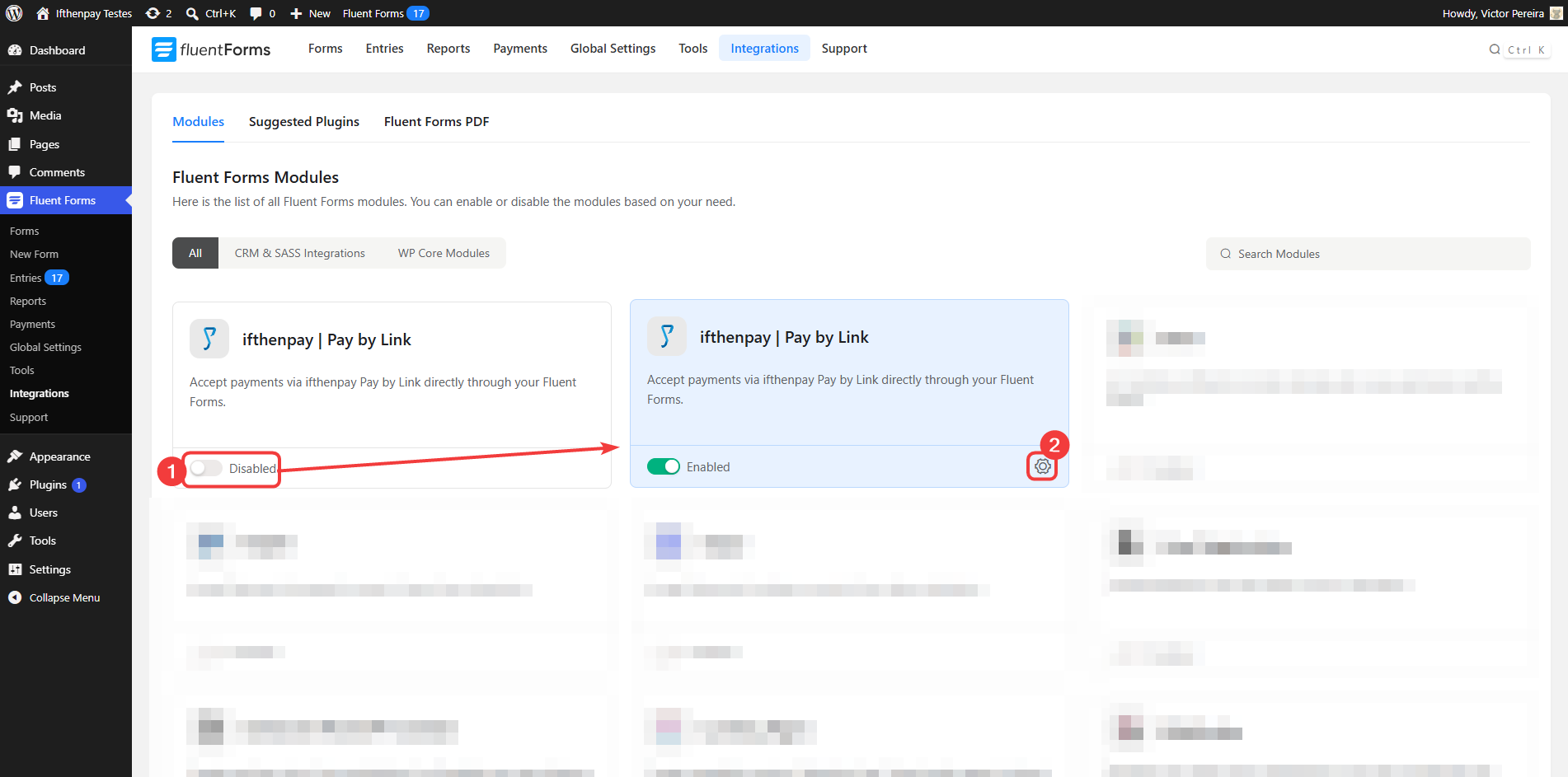Click the ifthenpay logo on the enabled card
The width and height of the screenshot is (1568, 777).
(667, 336)
